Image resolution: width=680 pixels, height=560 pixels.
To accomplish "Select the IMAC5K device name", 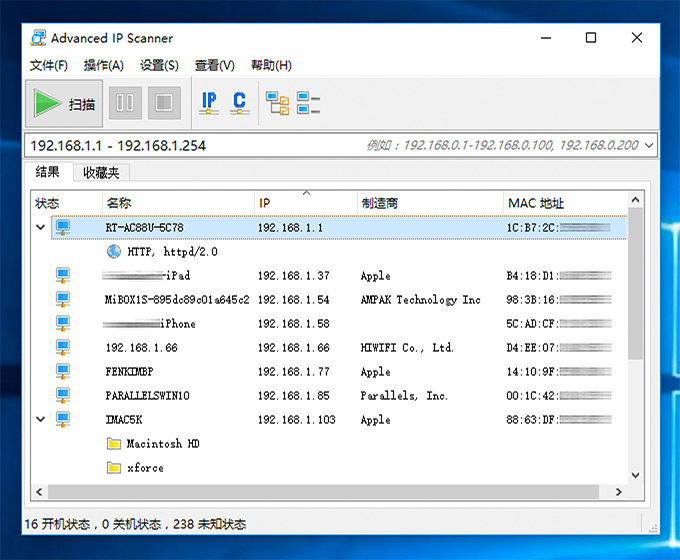I will pyautogui.click(x=124, y=419).
